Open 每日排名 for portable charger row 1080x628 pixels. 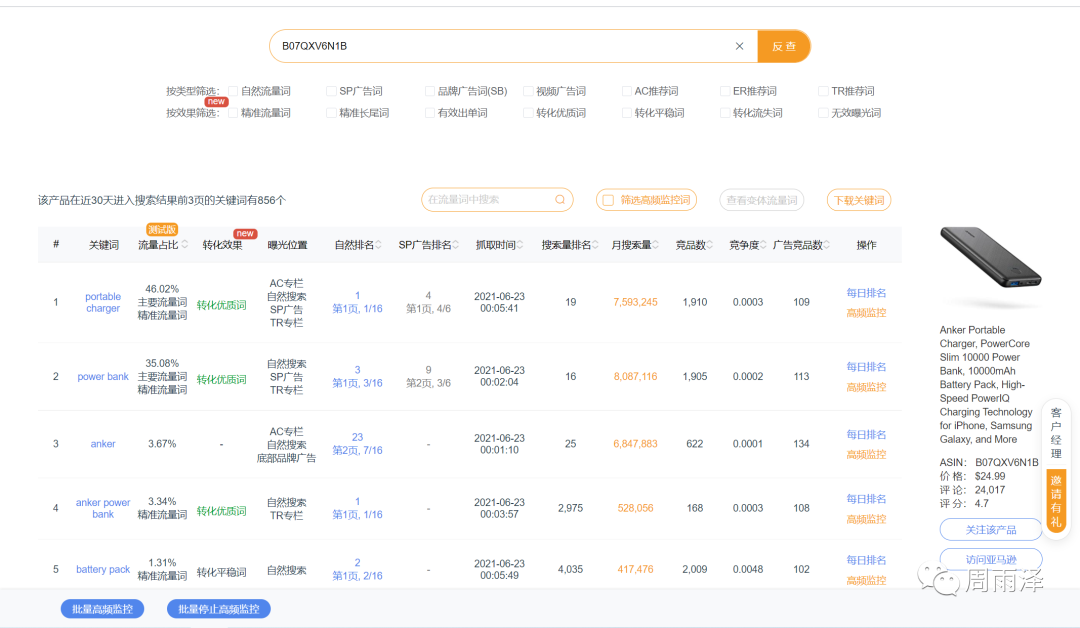click(x=866, y=293)
